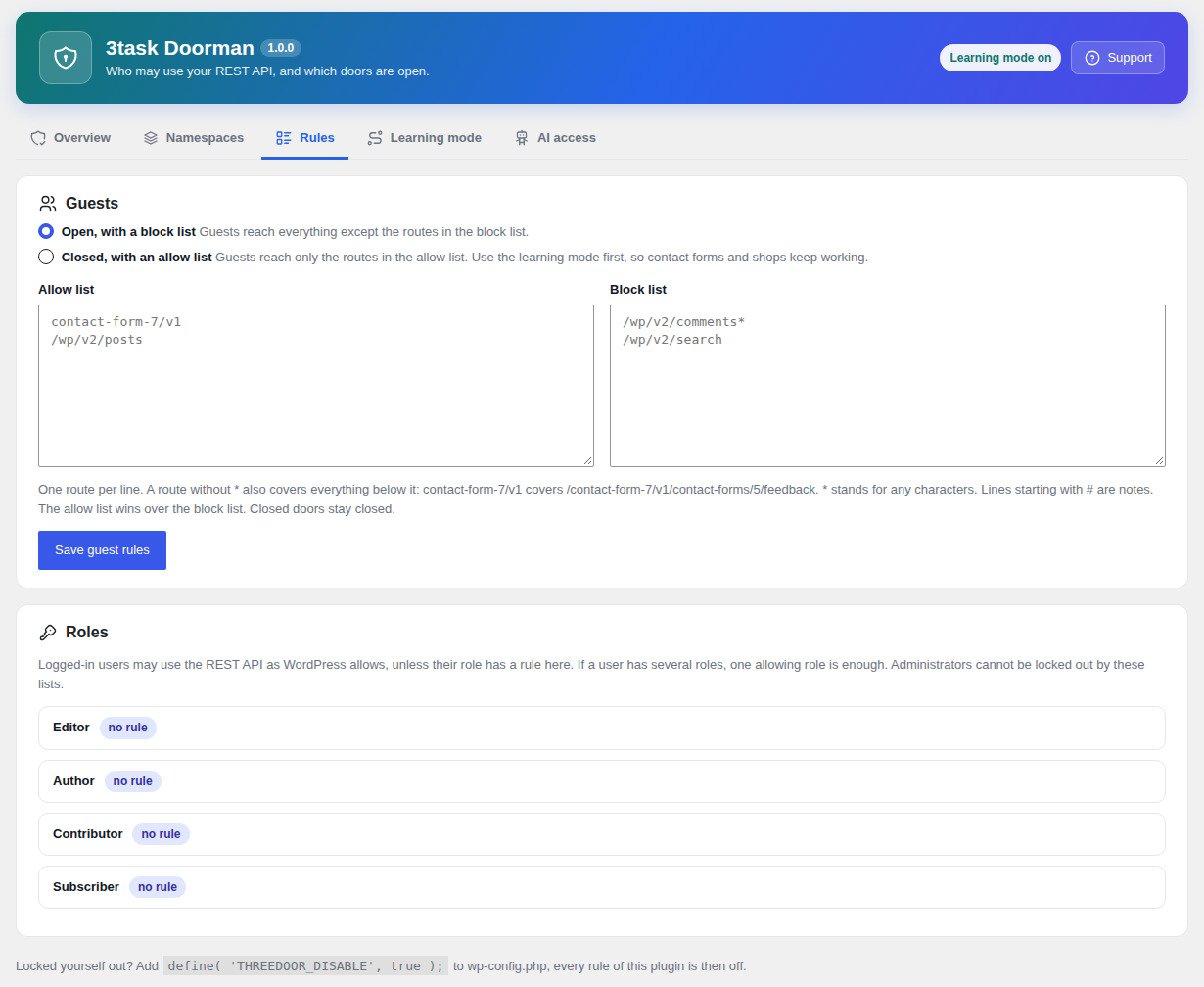Switch to the Namespaces tab
1204x987 pixels.
point(194,138)
